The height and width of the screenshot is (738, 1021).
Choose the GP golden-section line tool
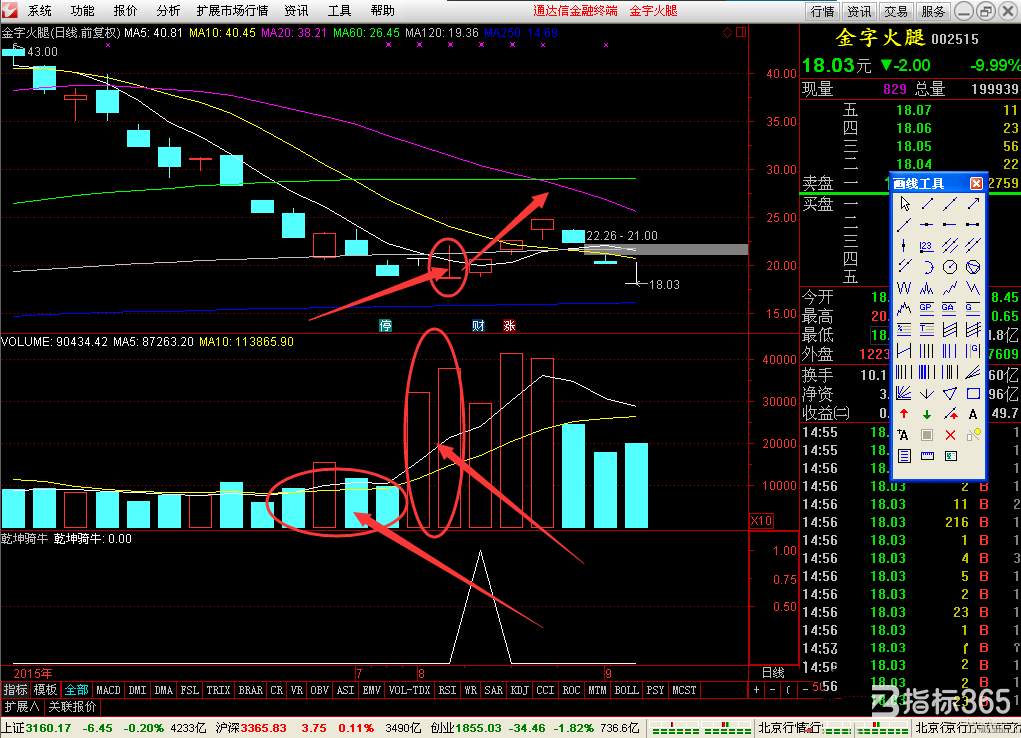click(x=927, y=309)
